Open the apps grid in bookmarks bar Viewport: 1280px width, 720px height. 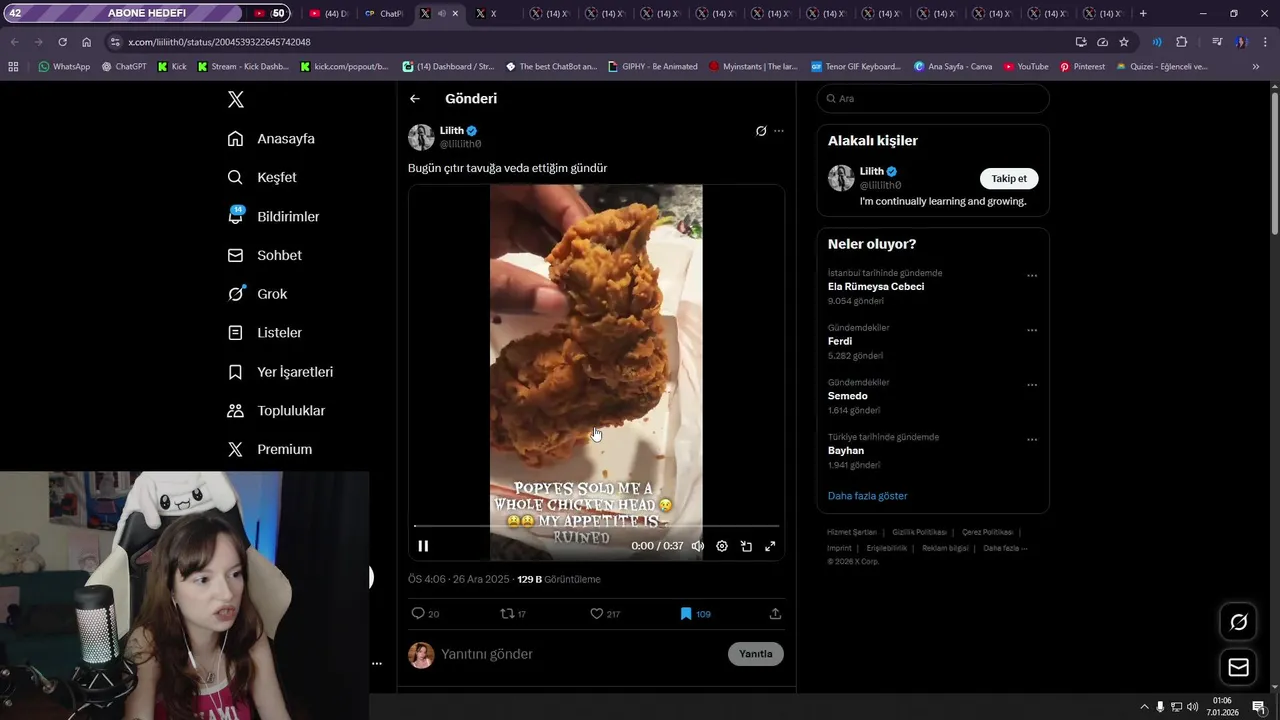click(13, 67)
